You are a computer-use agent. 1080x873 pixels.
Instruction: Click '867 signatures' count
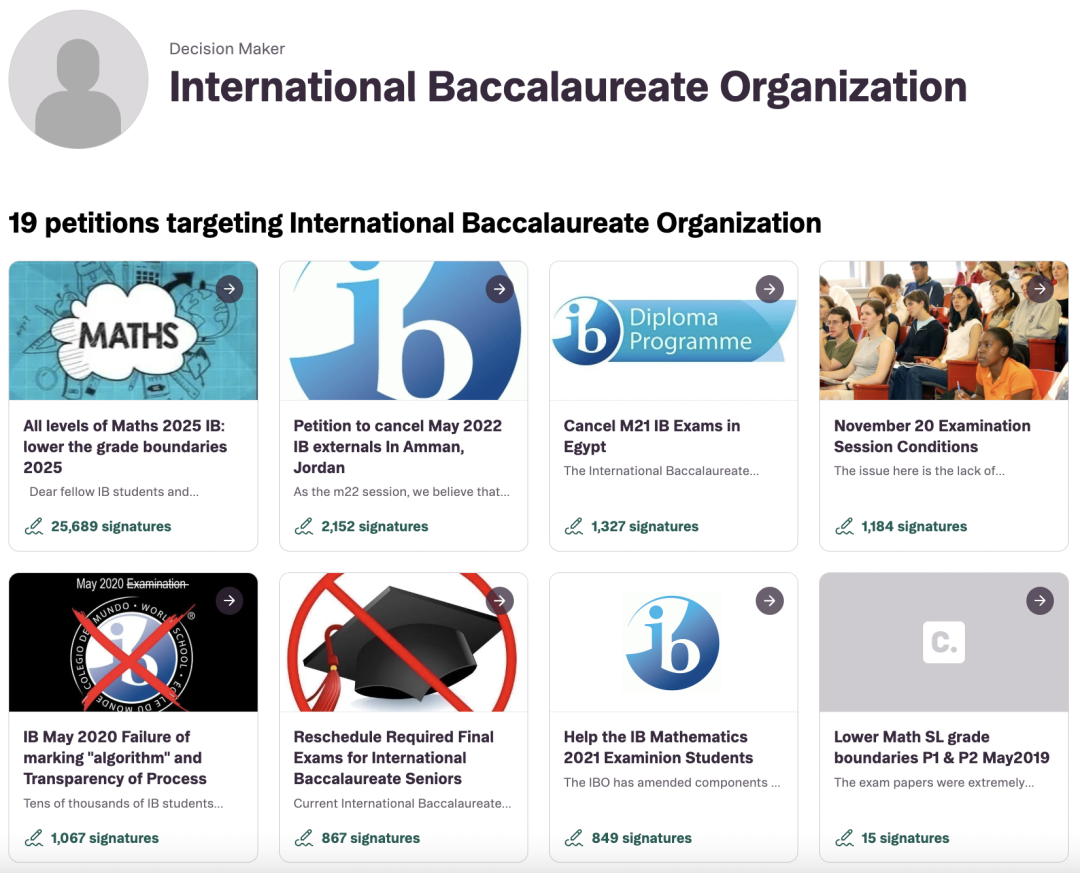click(x=371, y=838)
